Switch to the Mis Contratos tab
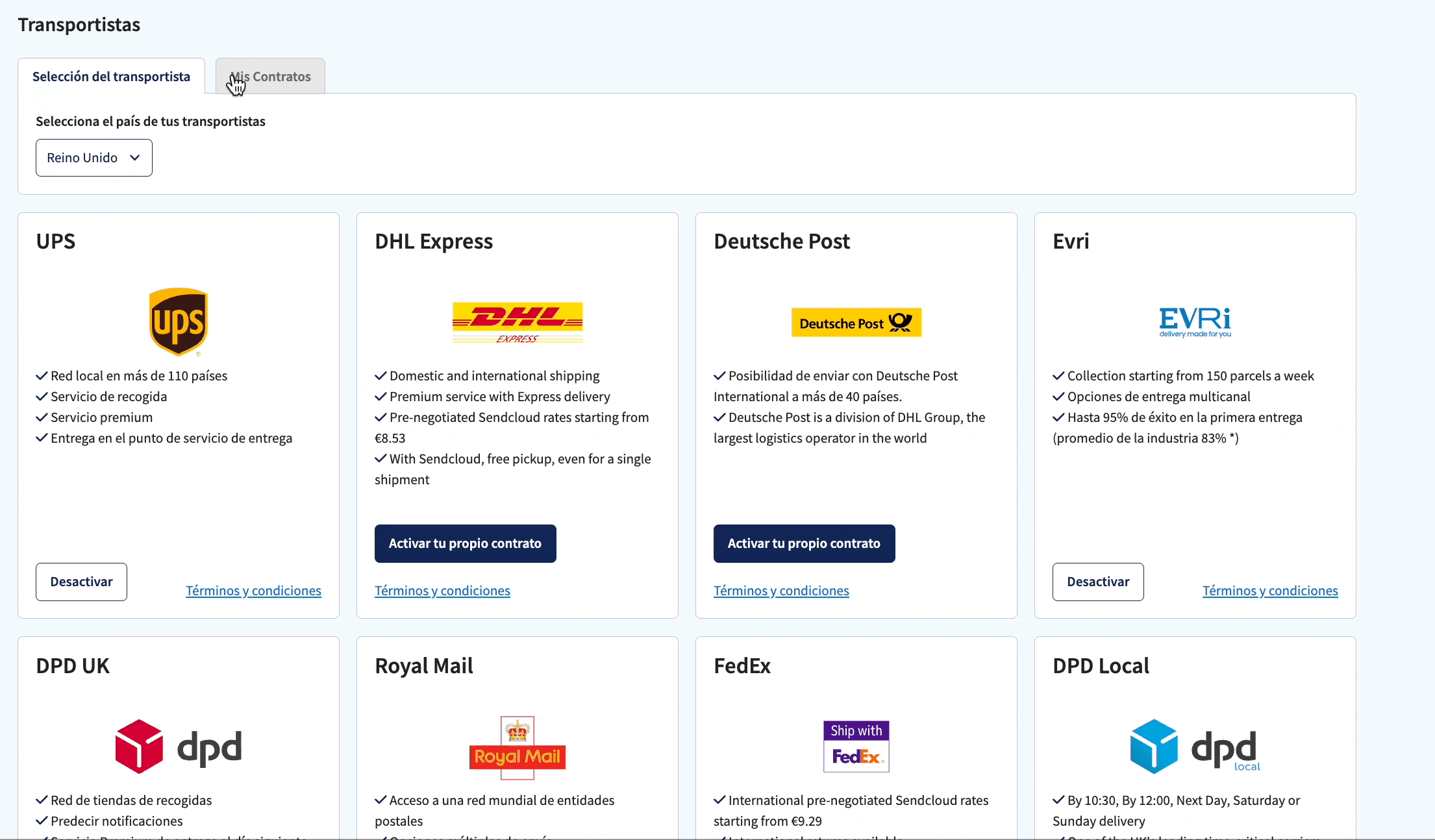 click(x=270, y=77)
